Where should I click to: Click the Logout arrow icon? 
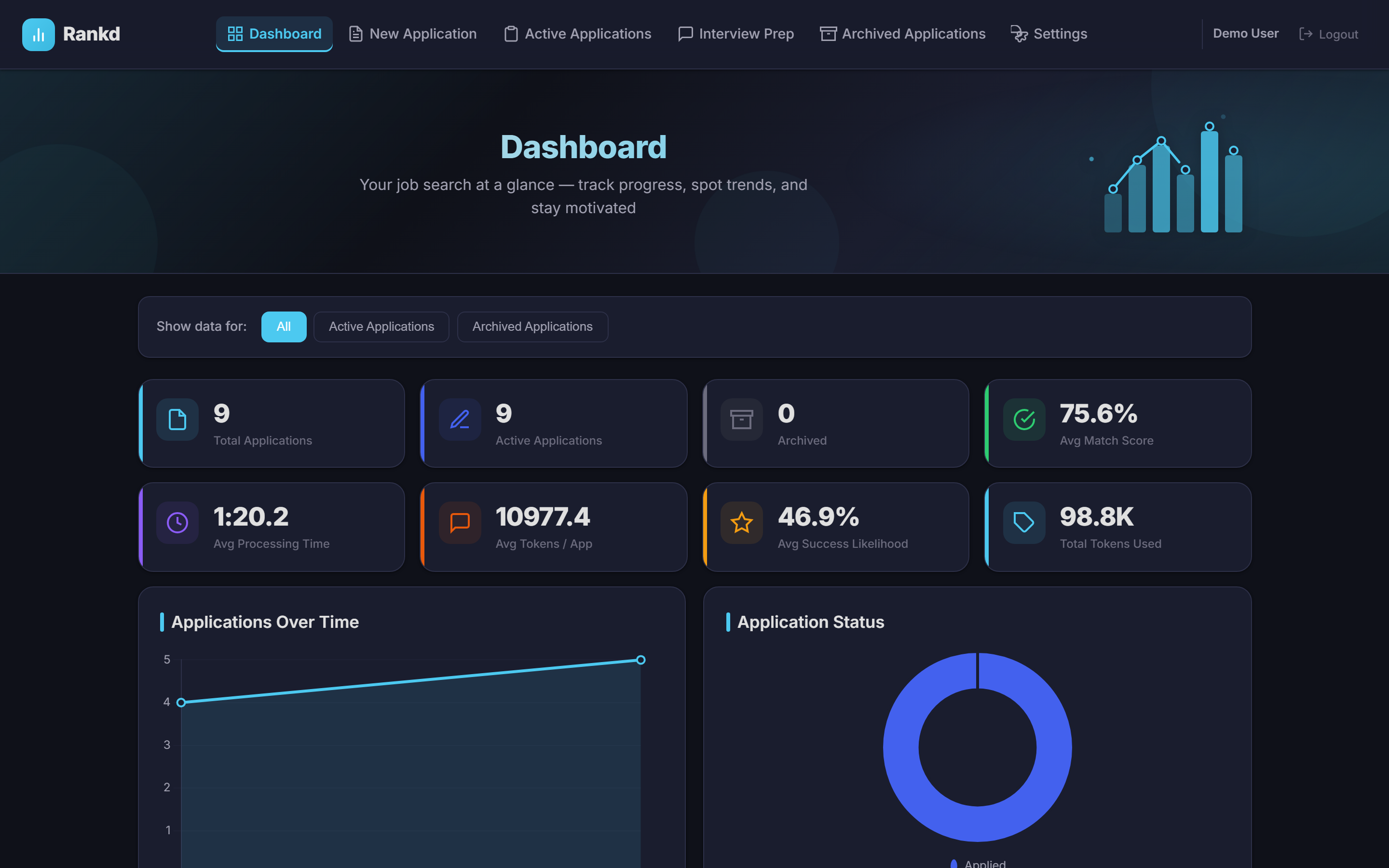[1307, 34]
